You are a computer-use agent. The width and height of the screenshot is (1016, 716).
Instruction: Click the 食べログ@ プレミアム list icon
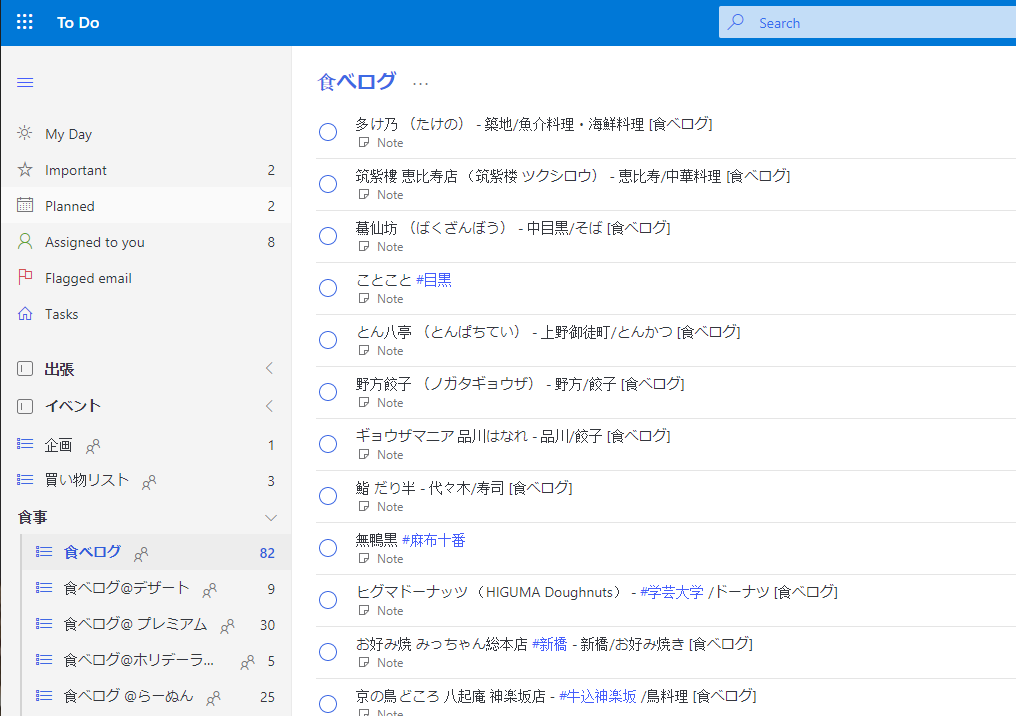43,623
